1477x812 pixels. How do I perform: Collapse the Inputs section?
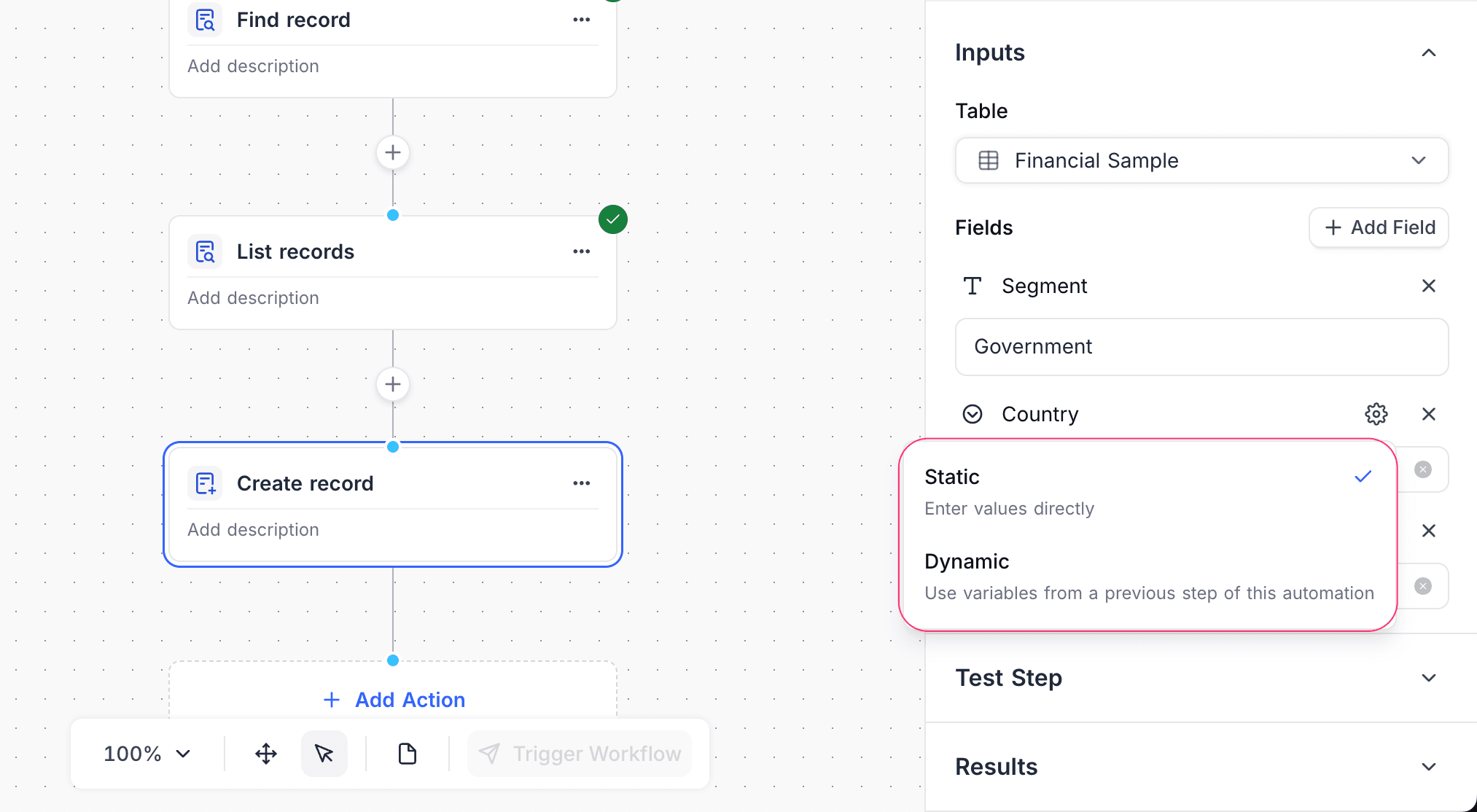pos(1428,52)
